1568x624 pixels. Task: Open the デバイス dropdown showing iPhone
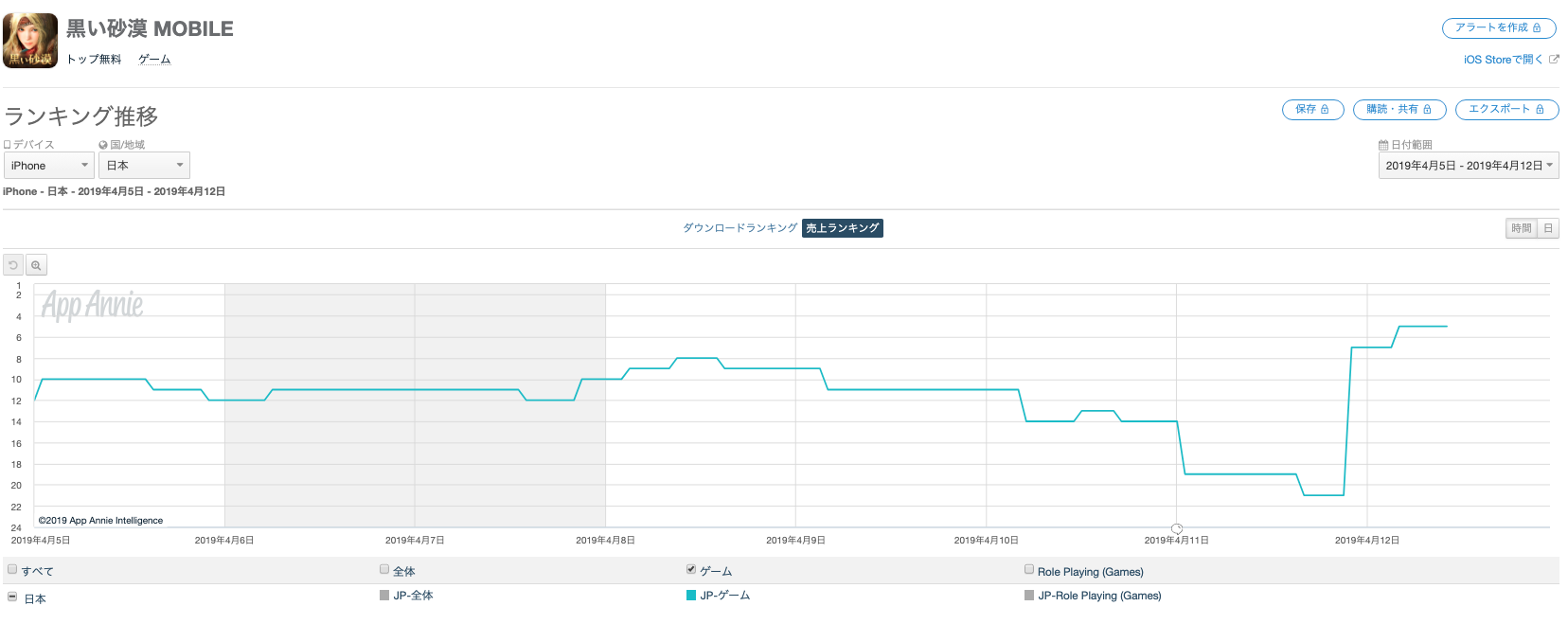tap(48, 166)
